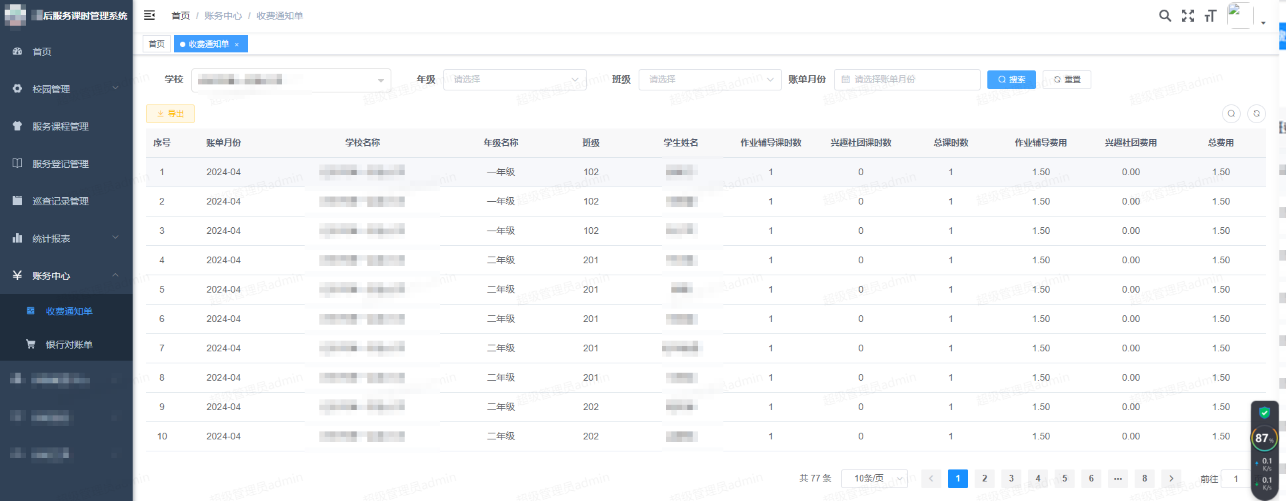Viewport: 1286px width, 501px height.
Task: Click the yellow 导出 export button
Action: coord(170,114)
